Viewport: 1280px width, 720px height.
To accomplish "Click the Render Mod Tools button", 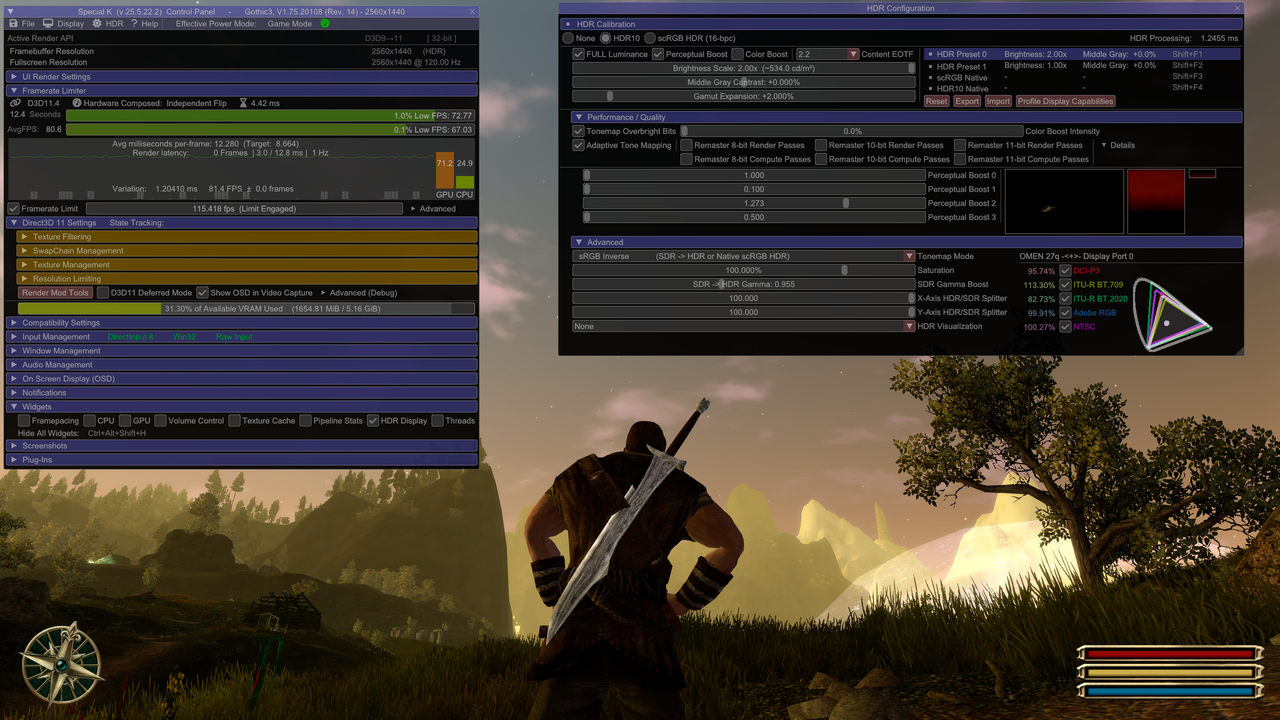I will pos(55,293).
